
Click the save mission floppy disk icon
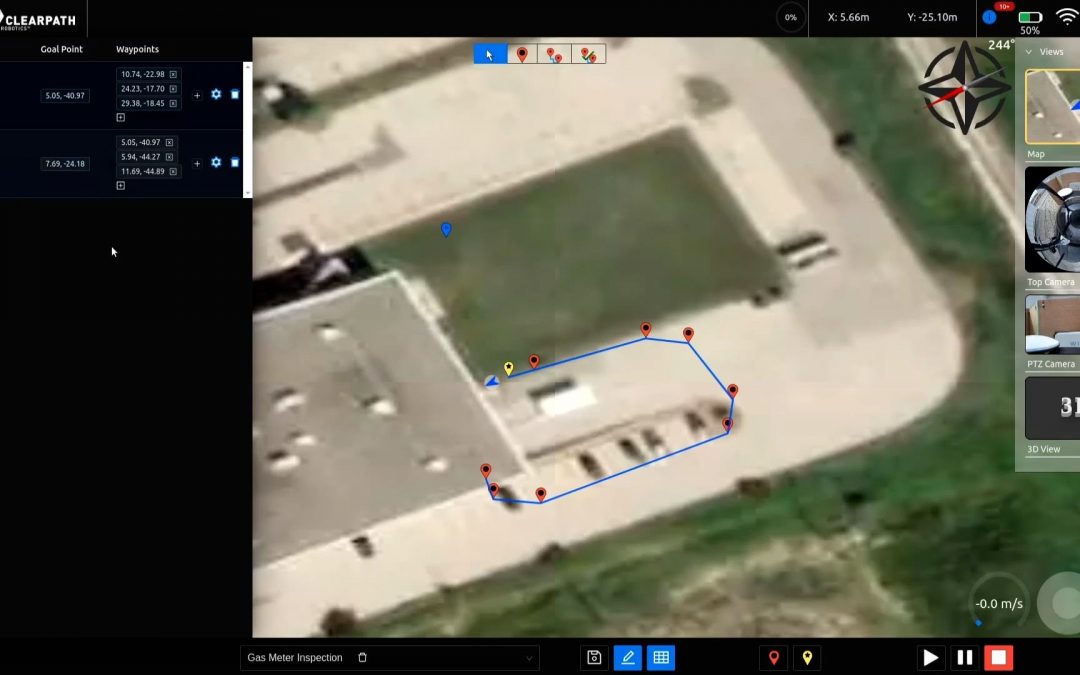coord(594,658)
